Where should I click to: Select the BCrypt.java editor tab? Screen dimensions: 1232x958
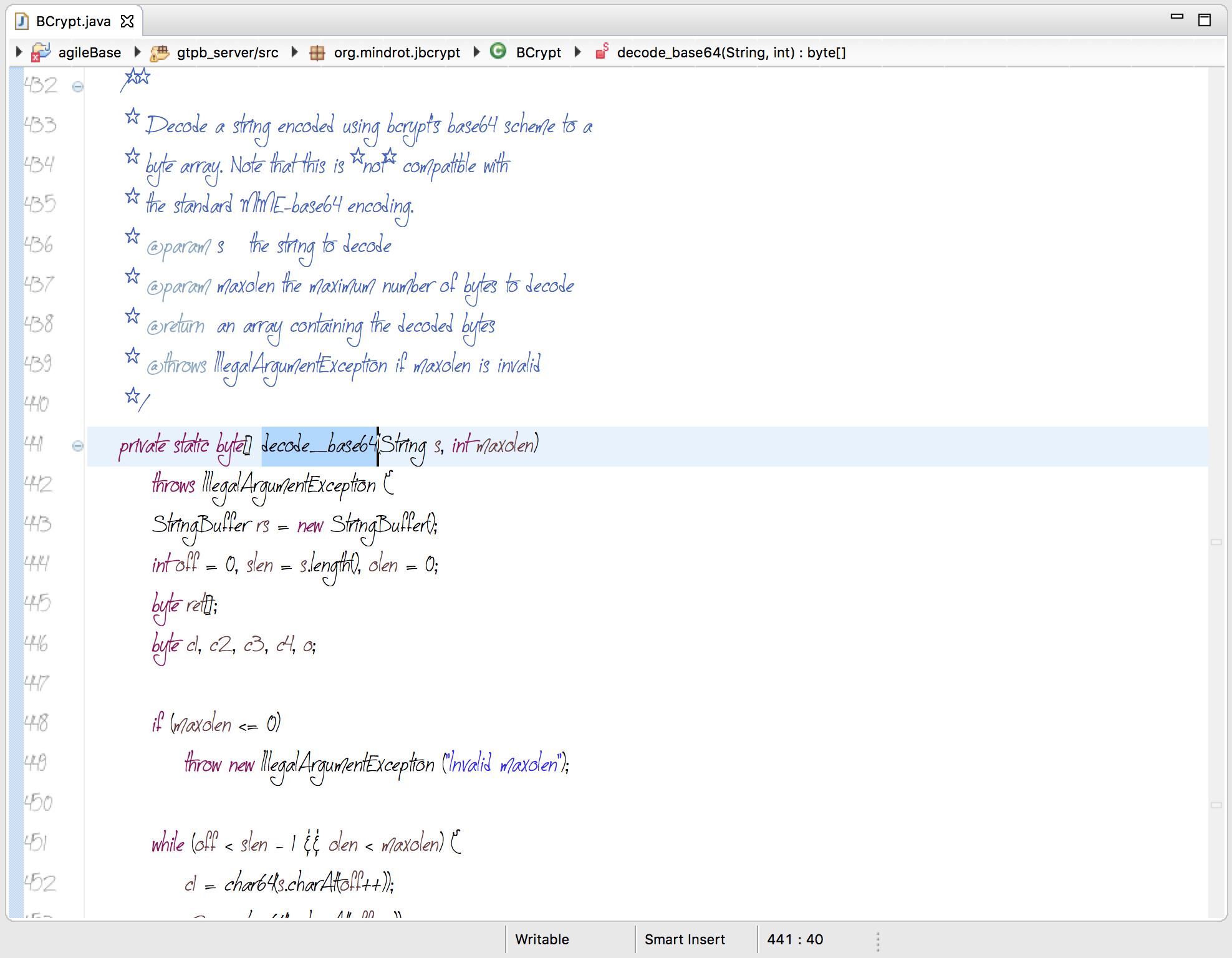(x=75, y=21)
